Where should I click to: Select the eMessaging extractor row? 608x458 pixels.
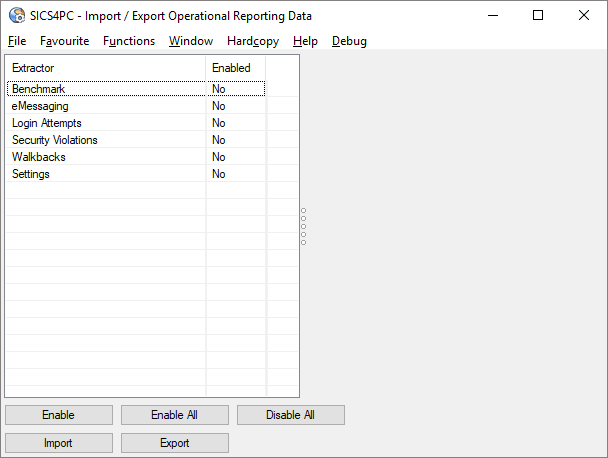pos(136,106)
